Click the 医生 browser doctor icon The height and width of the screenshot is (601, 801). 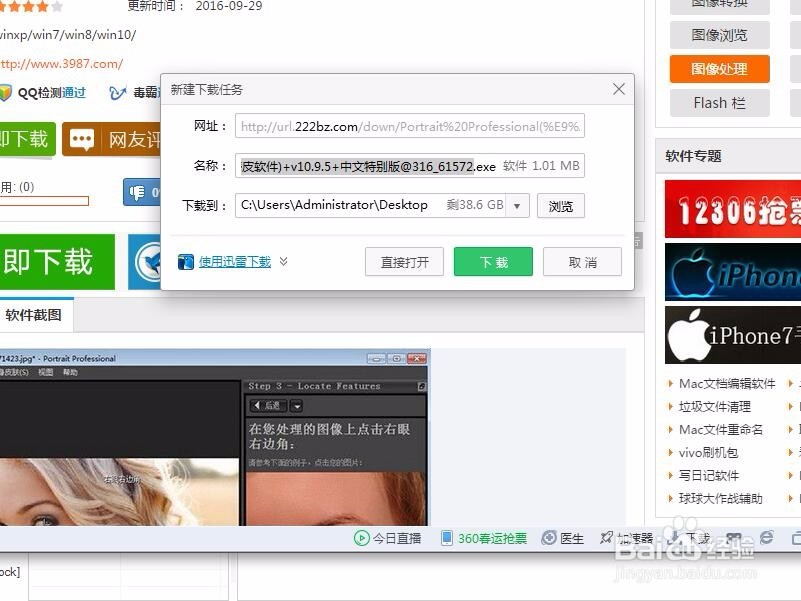[x=549, y=538]
